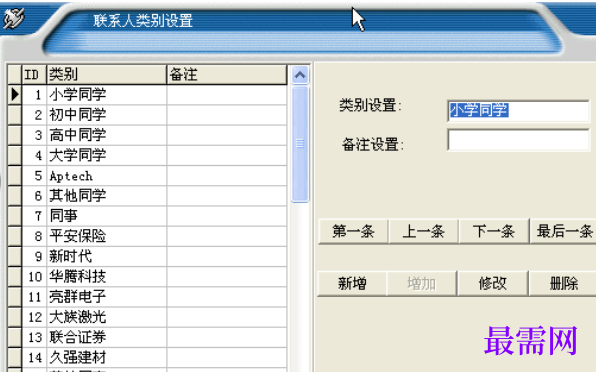Click the app icon in title bar
Screen dimensions: 596x372
tap(14, 18)
